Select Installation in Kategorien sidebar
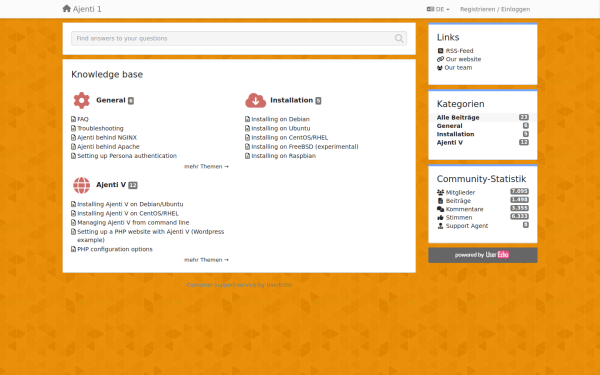 coord(455,134)
